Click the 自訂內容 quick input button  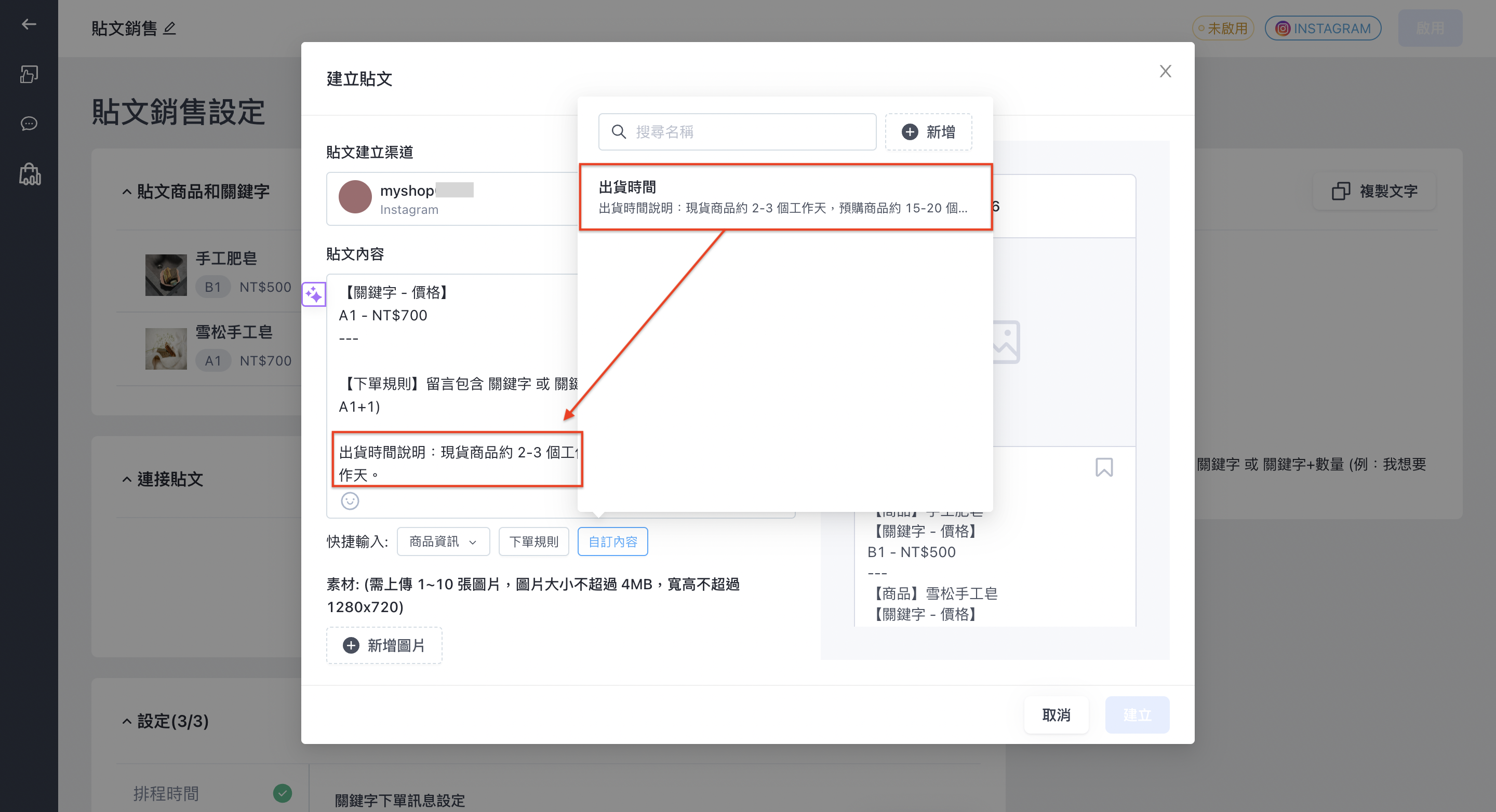613,542
